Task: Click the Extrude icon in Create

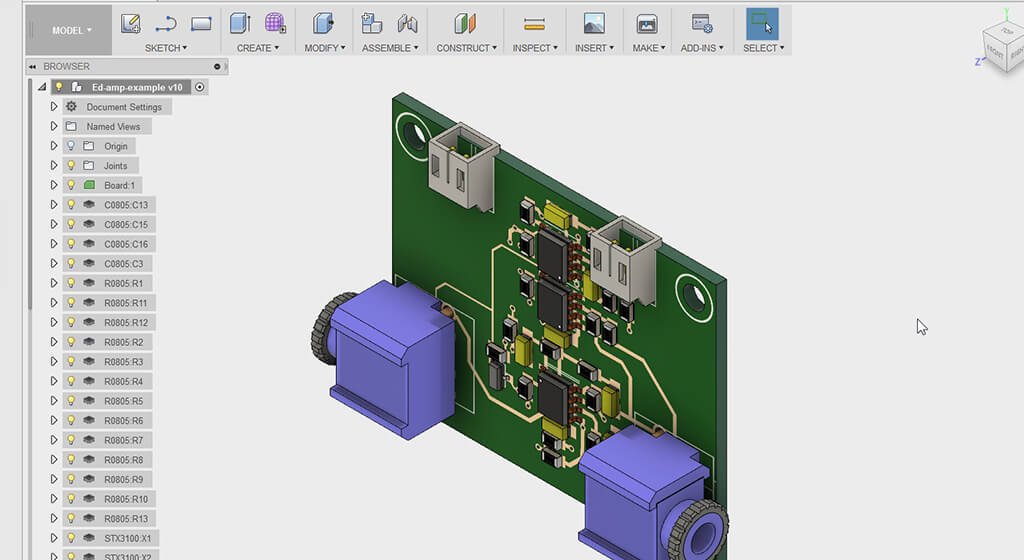Action: (x=240, y=23)
